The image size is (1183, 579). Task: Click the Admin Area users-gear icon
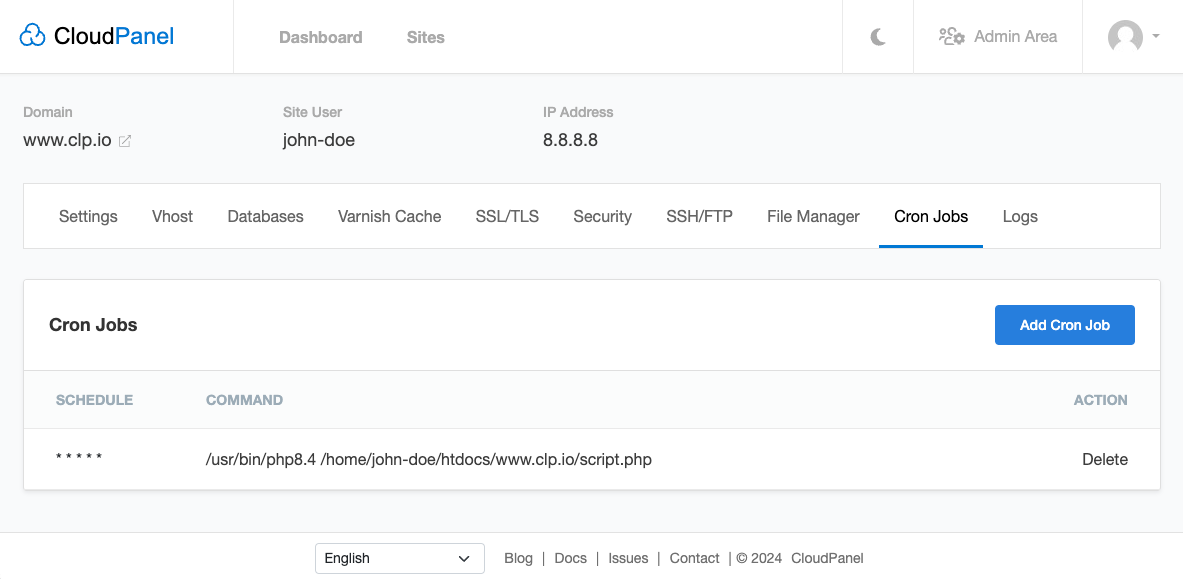click(951, 37)
